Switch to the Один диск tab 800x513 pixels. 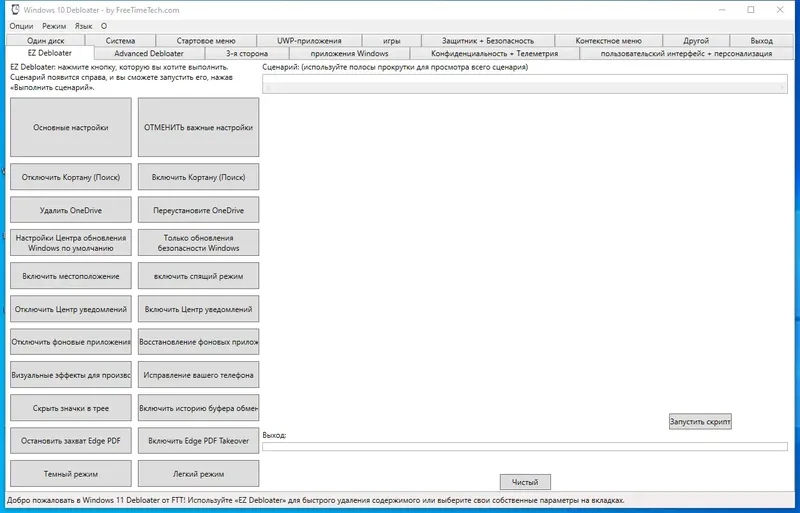point(46,40)
